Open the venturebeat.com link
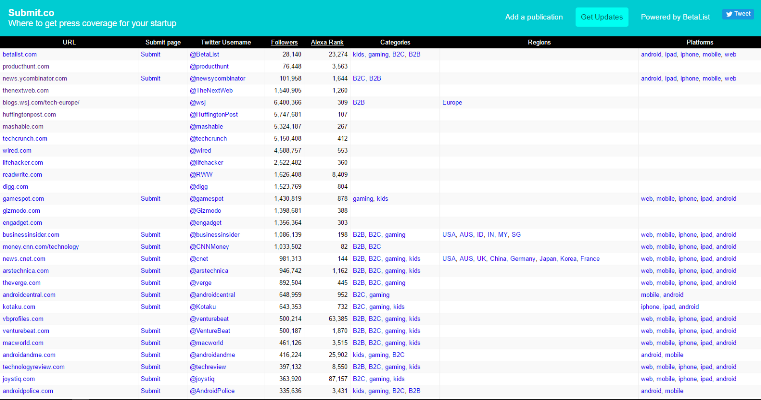761x400 pixels. [26, 331]
